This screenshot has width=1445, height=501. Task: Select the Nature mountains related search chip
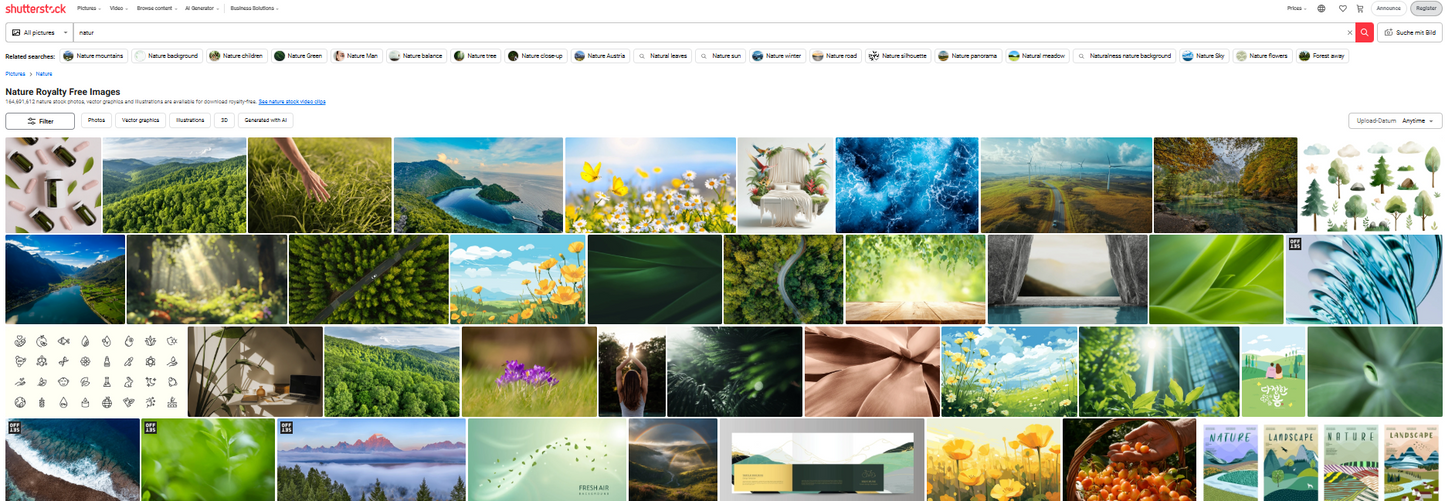coord(94,56)
